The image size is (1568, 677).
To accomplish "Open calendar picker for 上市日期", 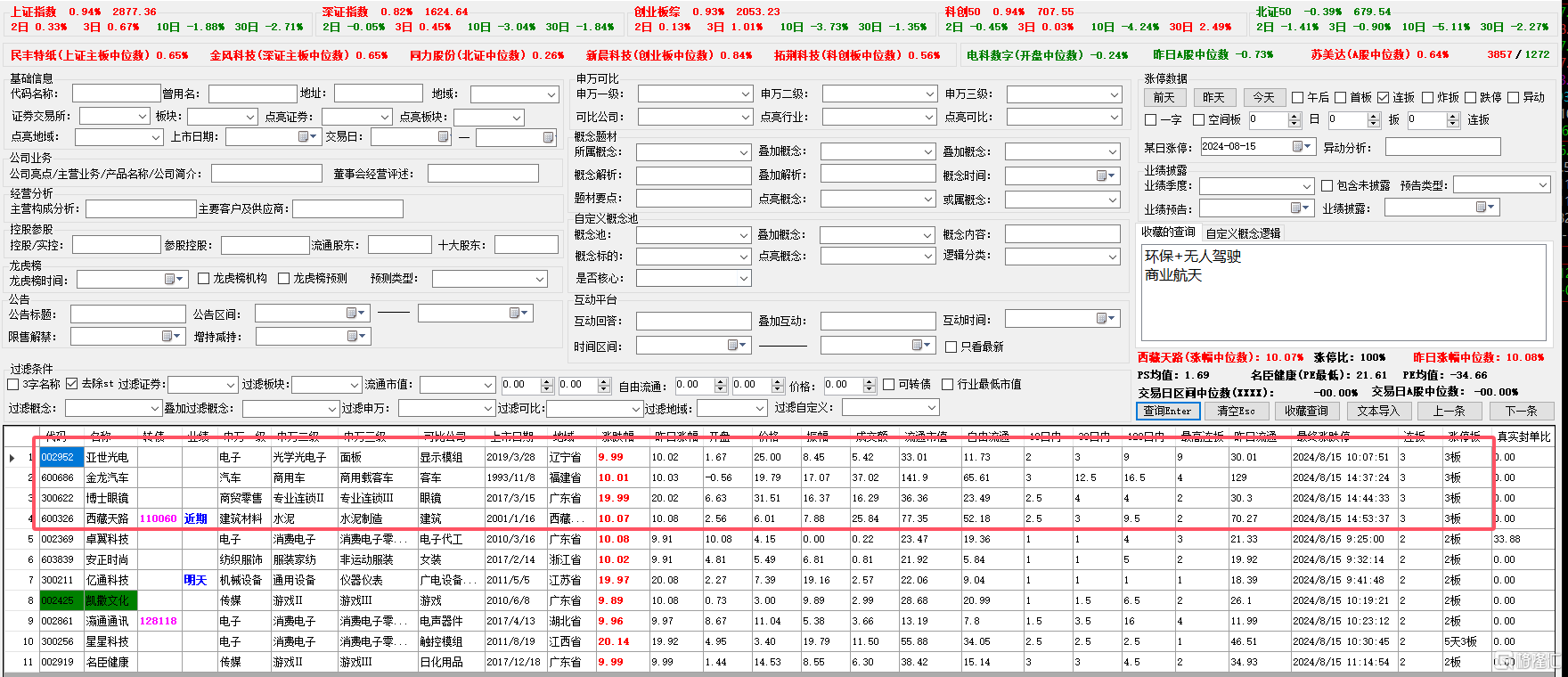I will 308,136.
